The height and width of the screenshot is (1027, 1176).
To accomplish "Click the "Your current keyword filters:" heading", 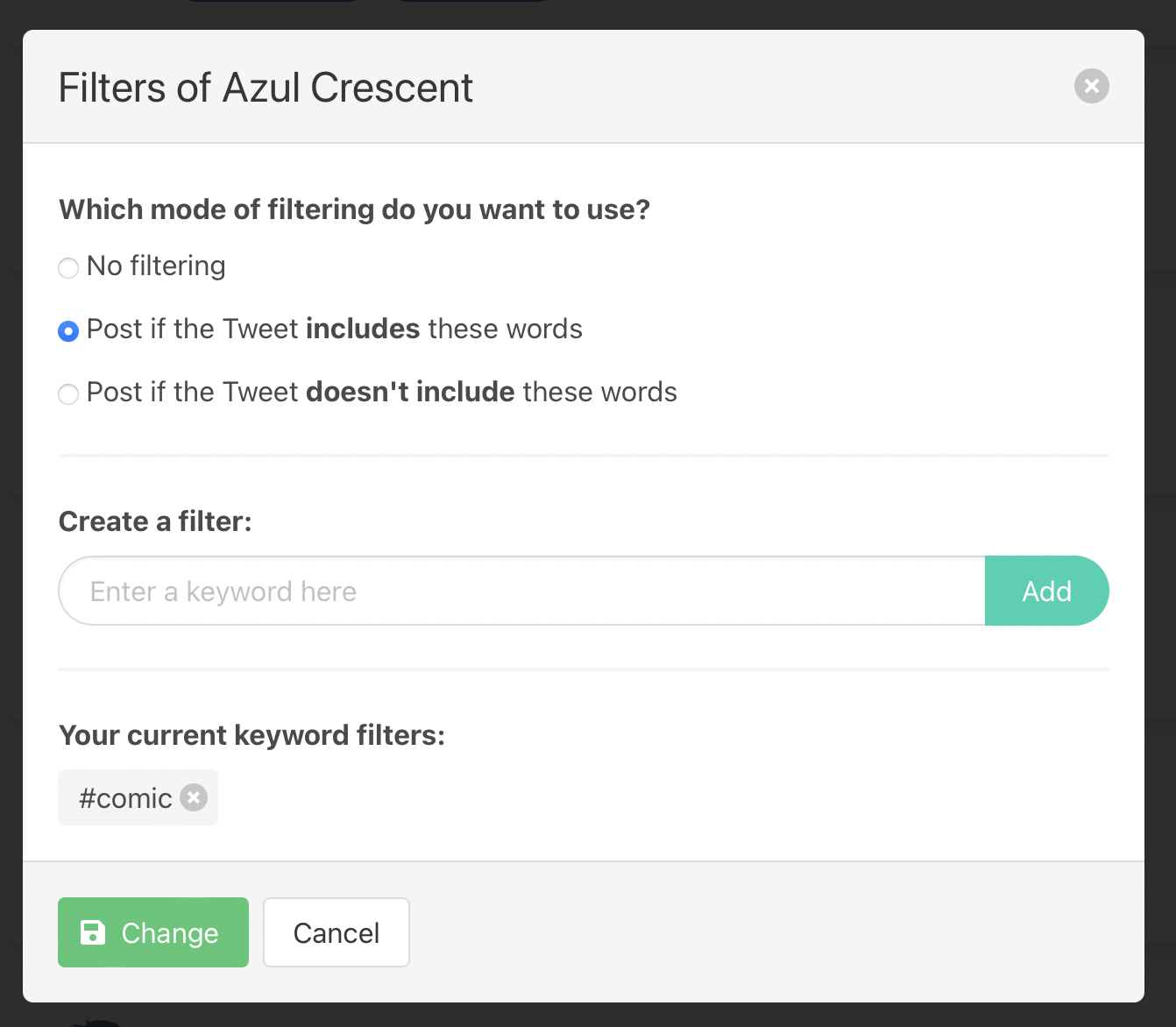I will click(x=251, y=735).
